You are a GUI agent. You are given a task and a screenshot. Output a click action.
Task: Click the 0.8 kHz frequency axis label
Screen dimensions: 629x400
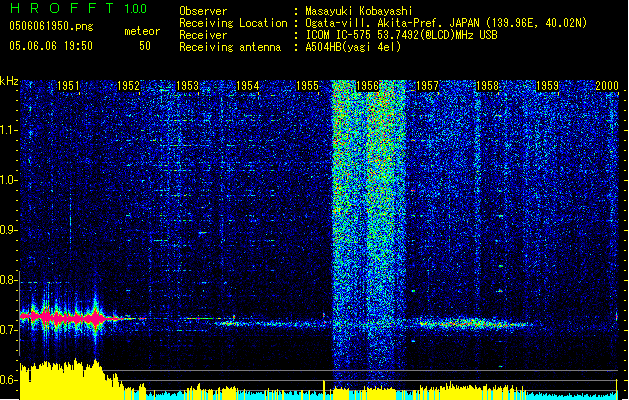coord(9,280)
